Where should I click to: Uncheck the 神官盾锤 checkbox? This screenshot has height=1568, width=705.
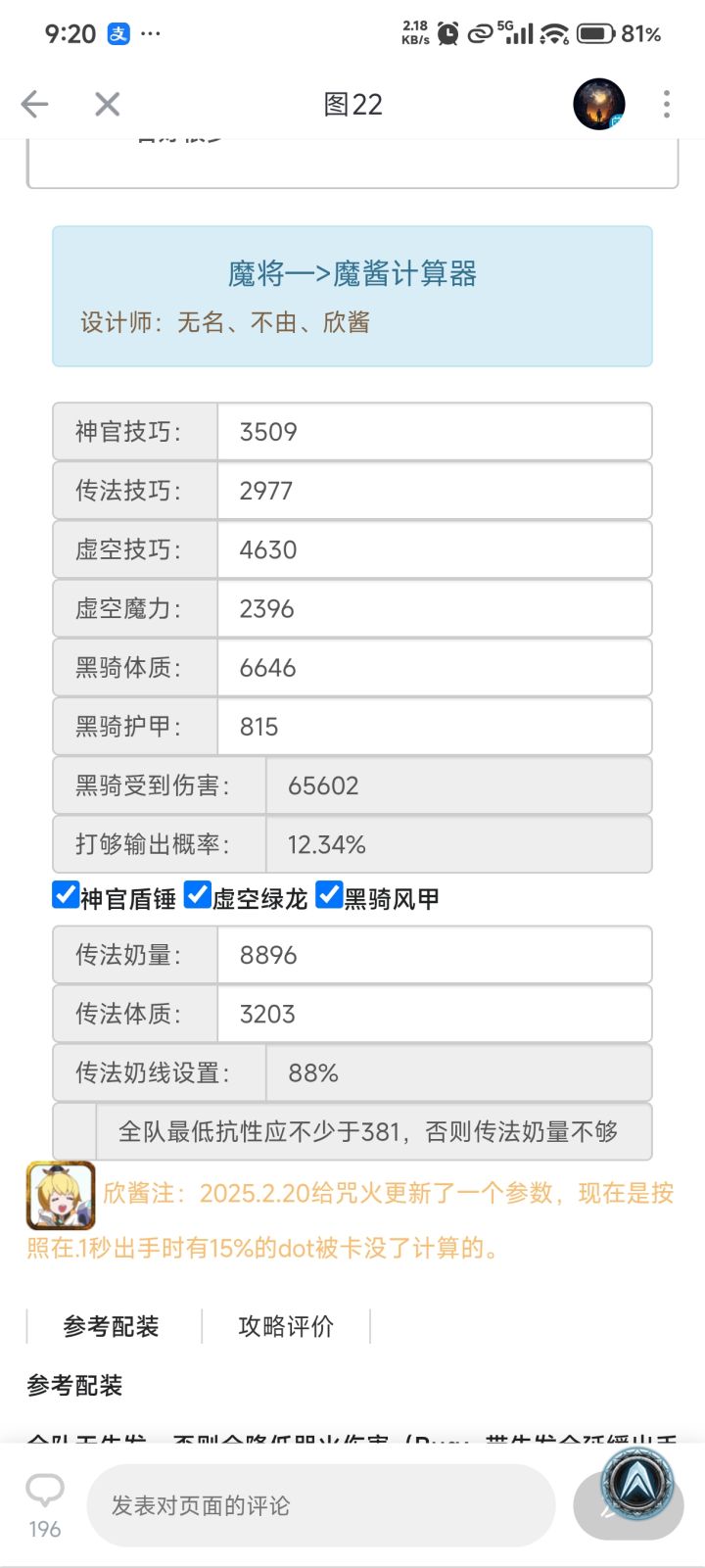click(x=66, y=895)
